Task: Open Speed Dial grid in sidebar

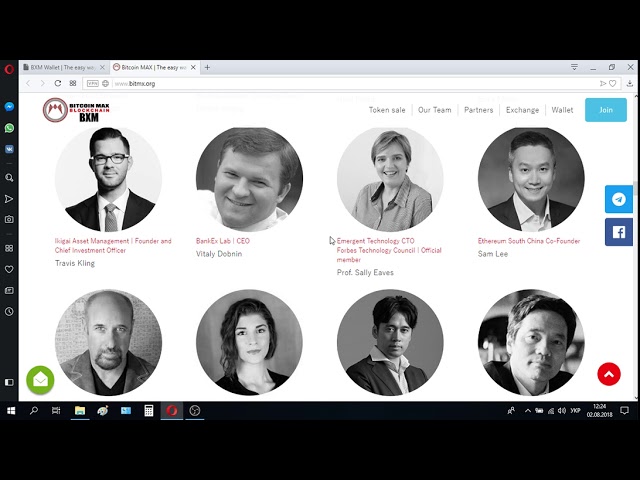Action: pos(9,248)
